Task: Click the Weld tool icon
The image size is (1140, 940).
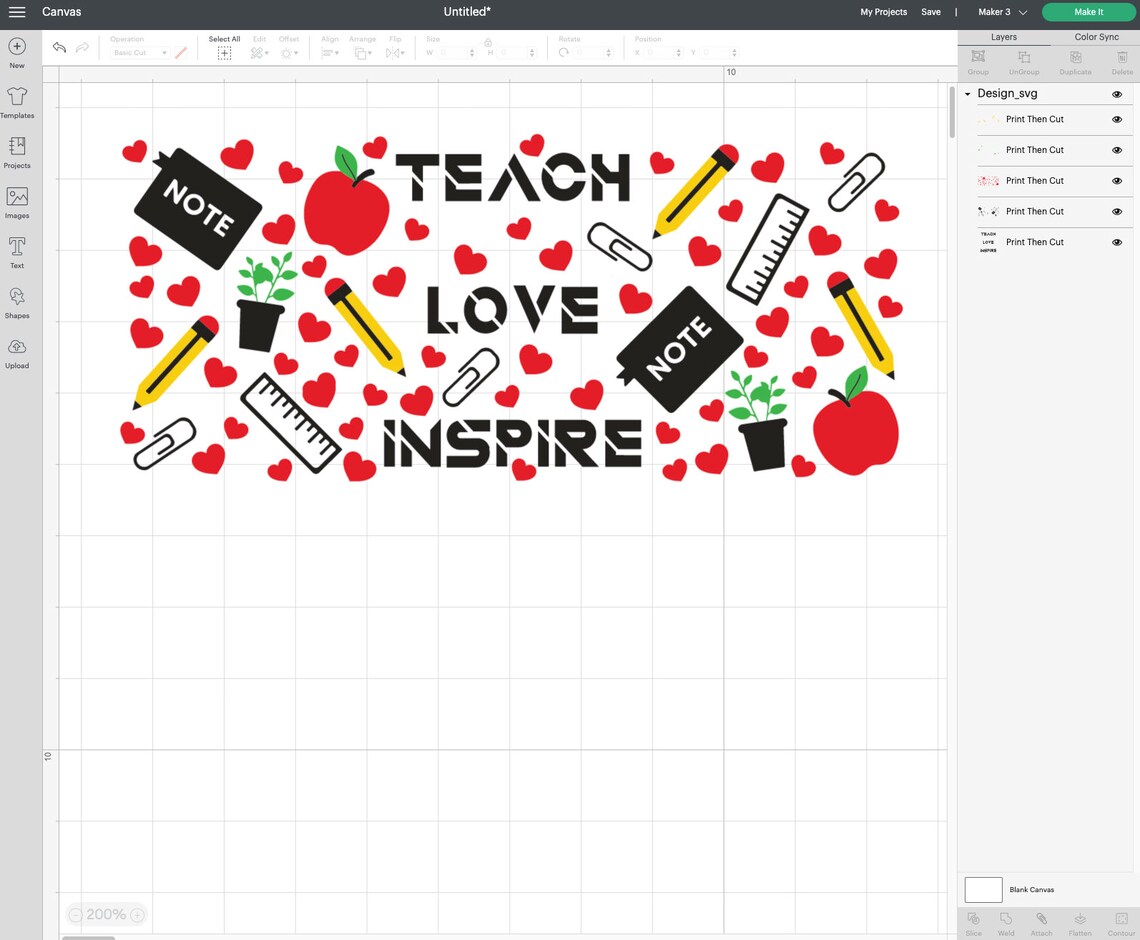Action: (x=1006, y=919)
